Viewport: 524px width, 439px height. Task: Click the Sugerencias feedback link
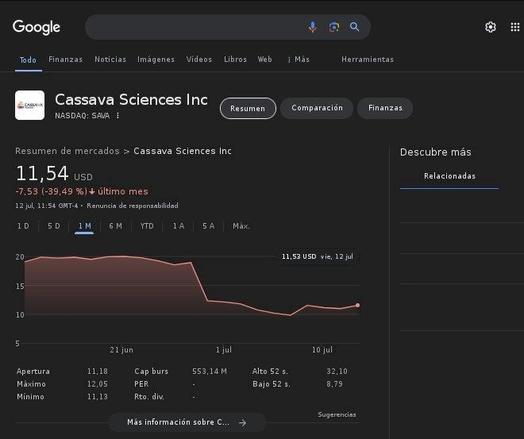coord(337,415)
